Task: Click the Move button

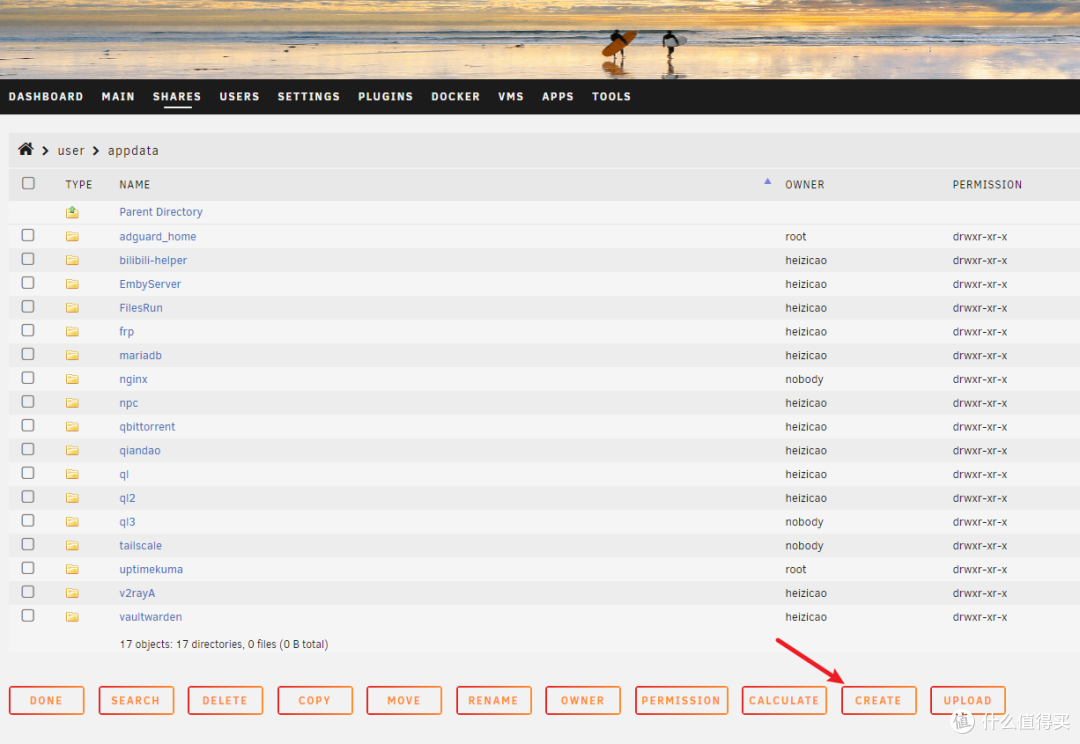Action: [x=404, y=701]
